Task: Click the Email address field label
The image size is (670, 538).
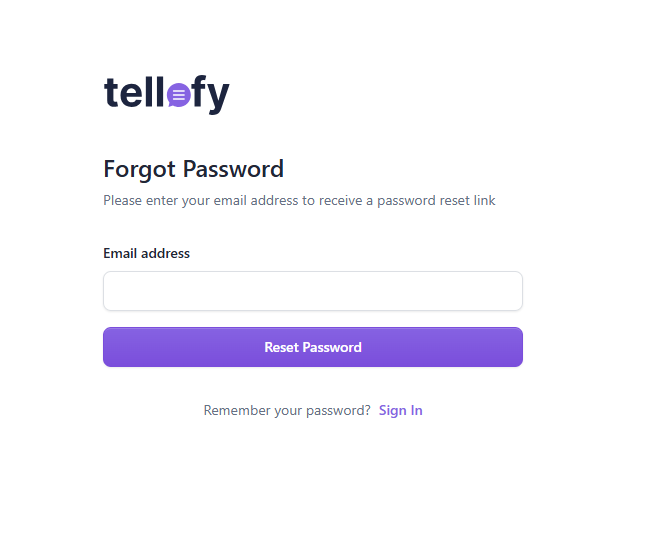Action: pyautogui.click(x=147, y=253)
